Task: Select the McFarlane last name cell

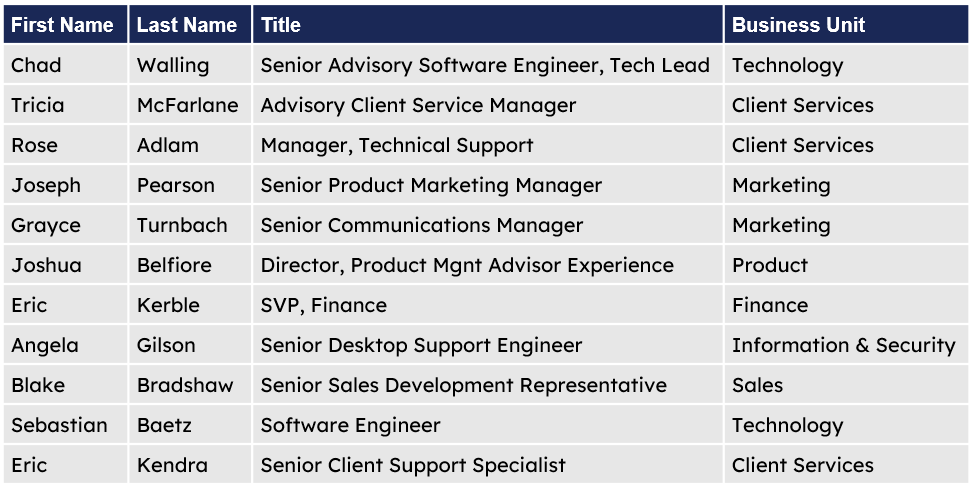Action: point(190,104)
